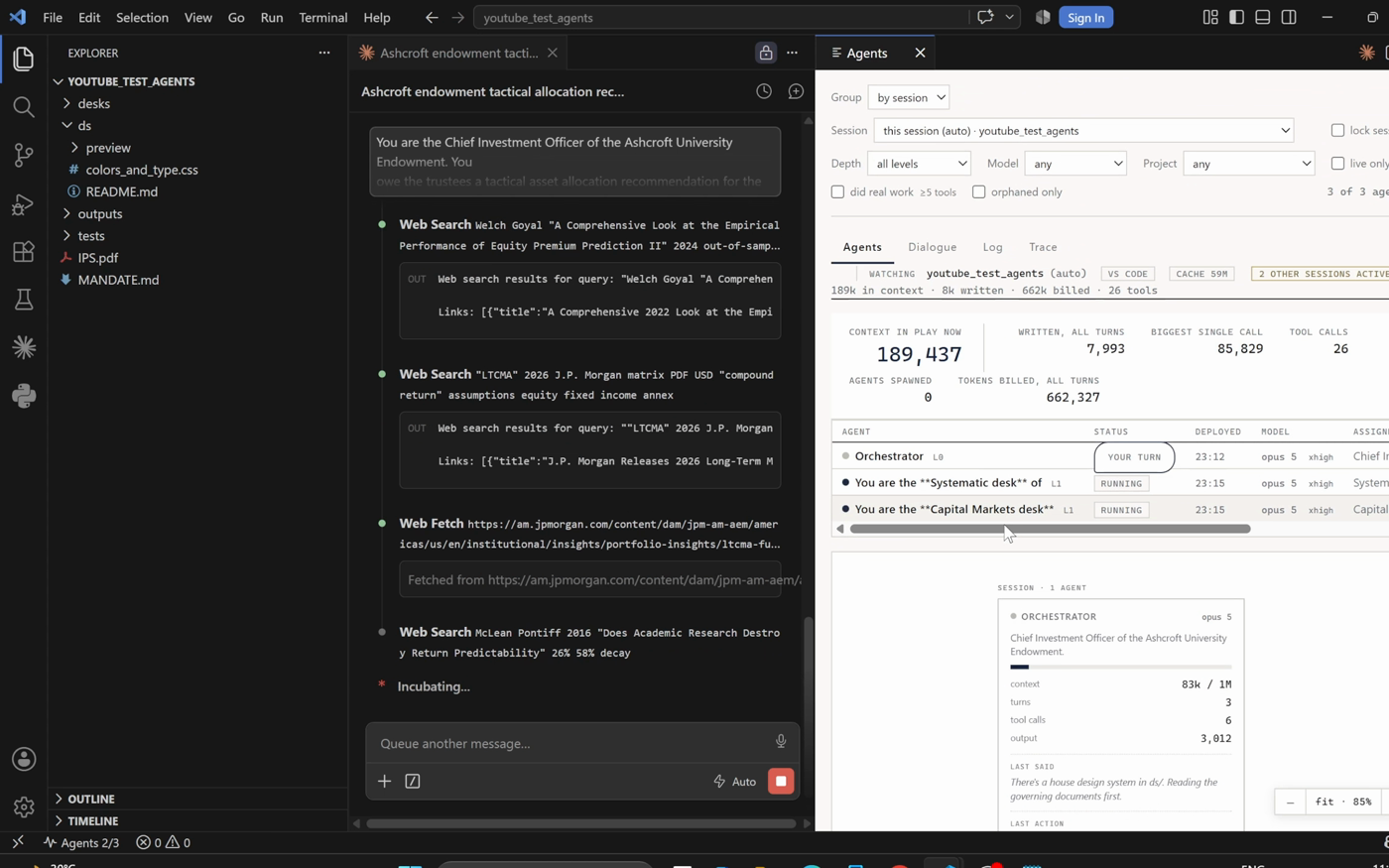Enable the lock session checkbox

pyautogui.click(x=1337, y=130)
